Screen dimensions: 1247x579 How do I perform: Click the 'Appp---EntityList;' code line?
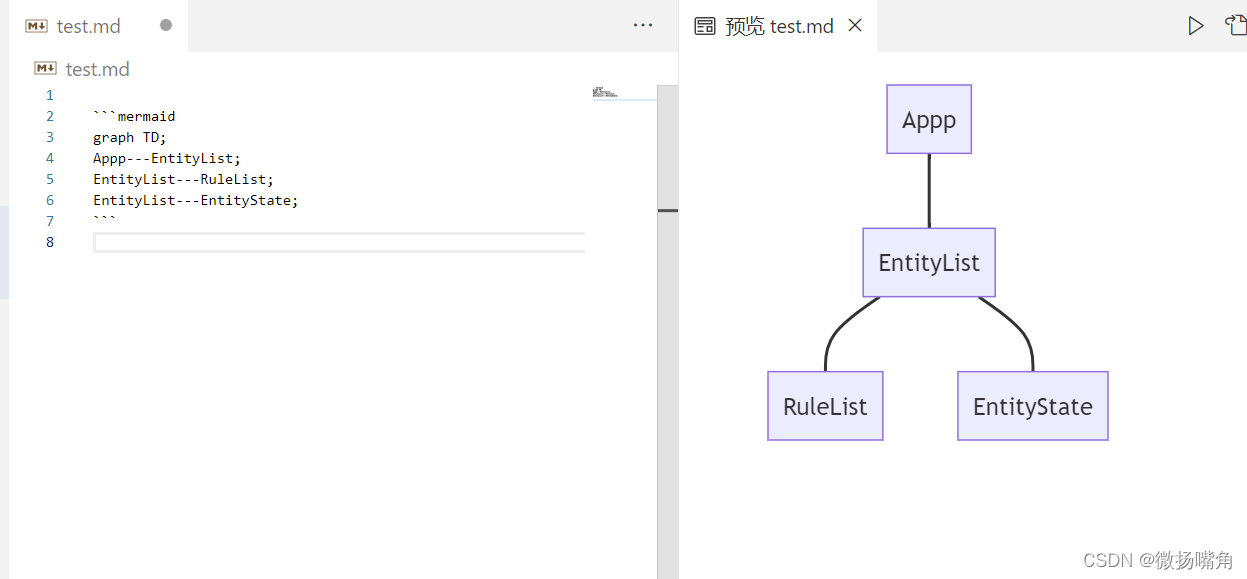click(167, 158)
